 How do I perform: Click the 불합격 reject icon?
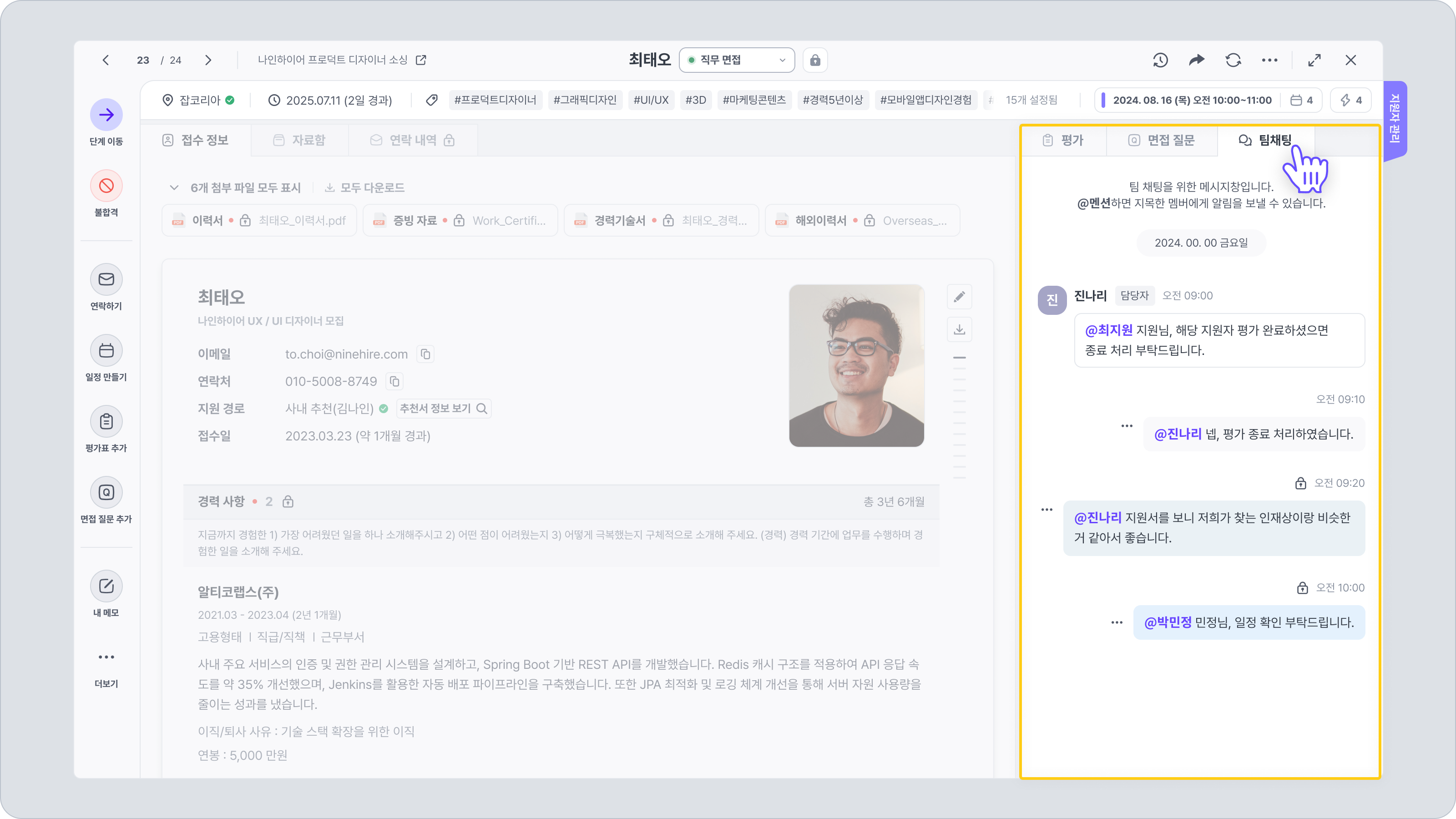(x=106, y=185)
